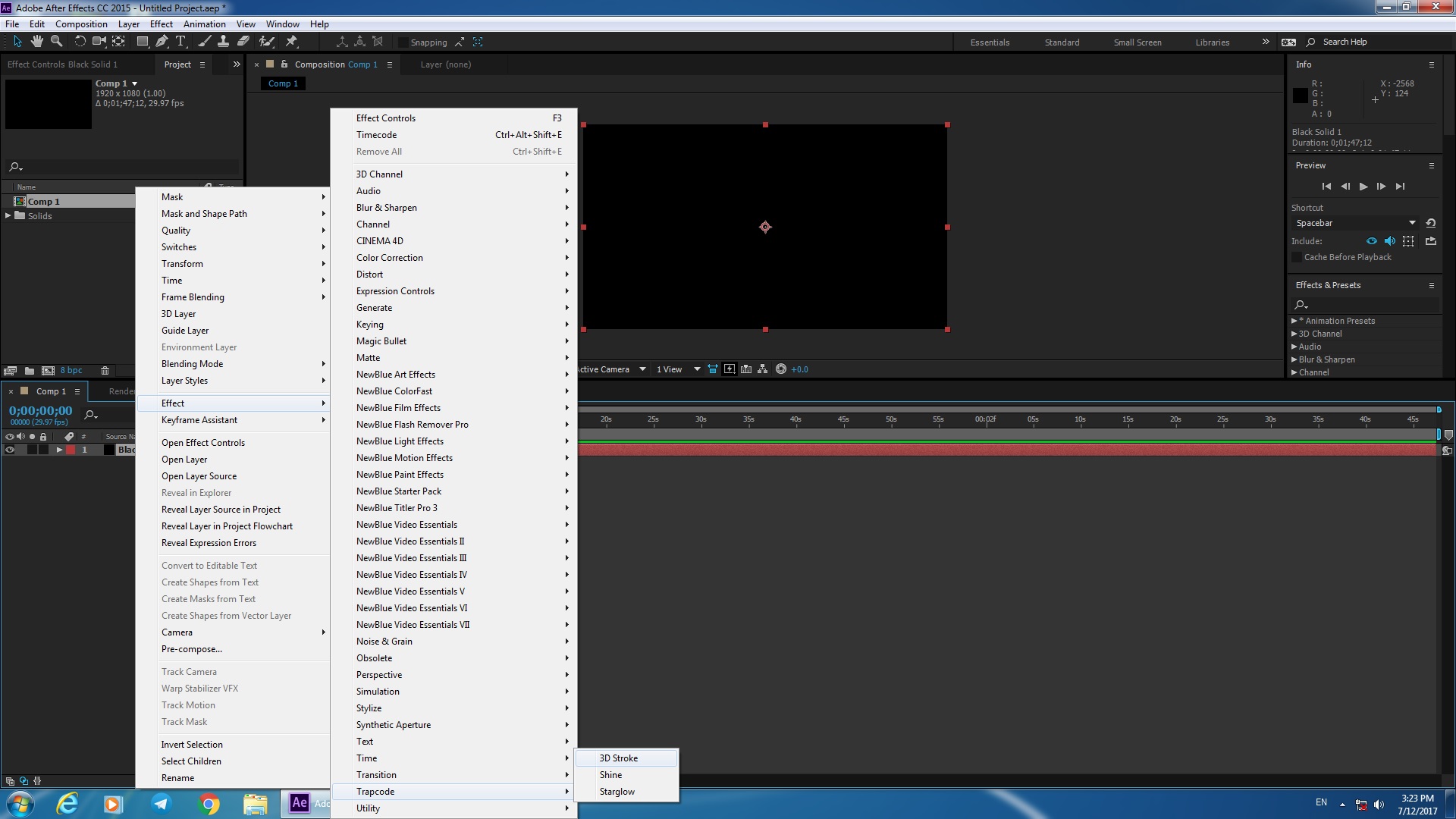Open the 1 View layout dropdown
The width and height of the screenshot is (1456, 819).
click(x=678, y=369)
